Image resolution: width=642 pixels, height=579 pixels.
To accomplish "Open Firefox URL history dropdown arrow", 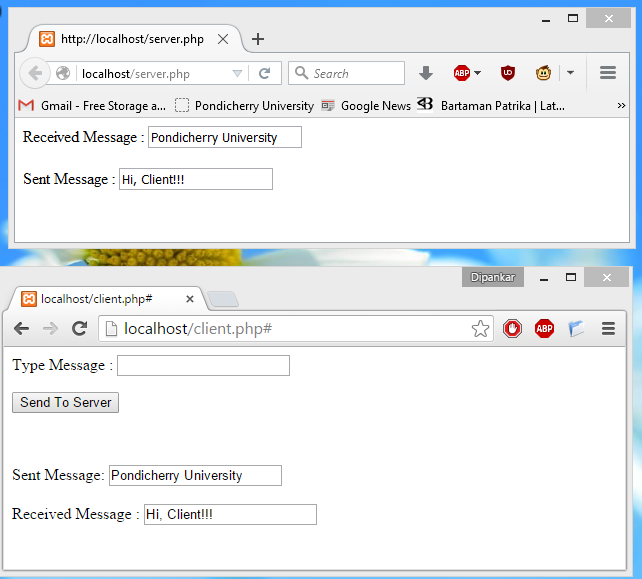I will (x=237, y=74).
